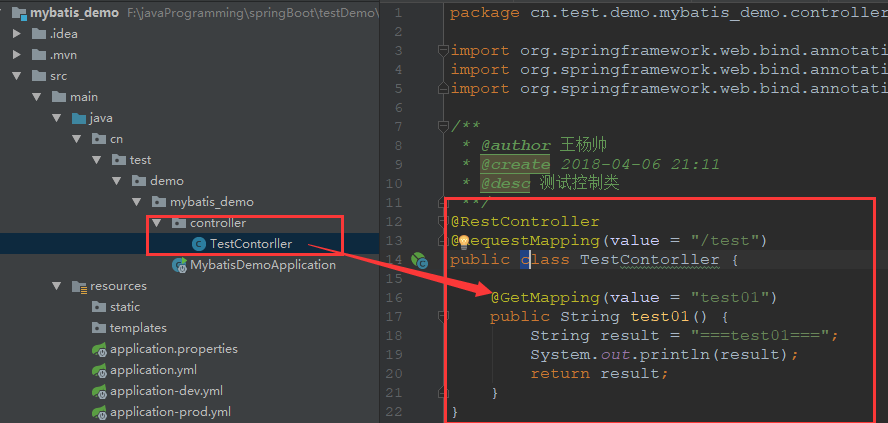Click the return result statement on line 20

(x=599, y=374)
